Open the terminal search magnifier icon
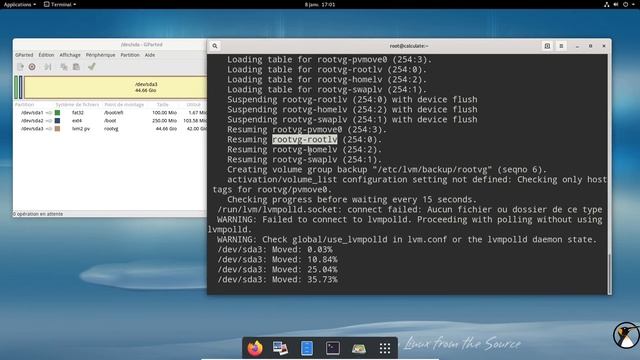Image resolution: width=640 pixels, height=360 pixels. [215, 46]
